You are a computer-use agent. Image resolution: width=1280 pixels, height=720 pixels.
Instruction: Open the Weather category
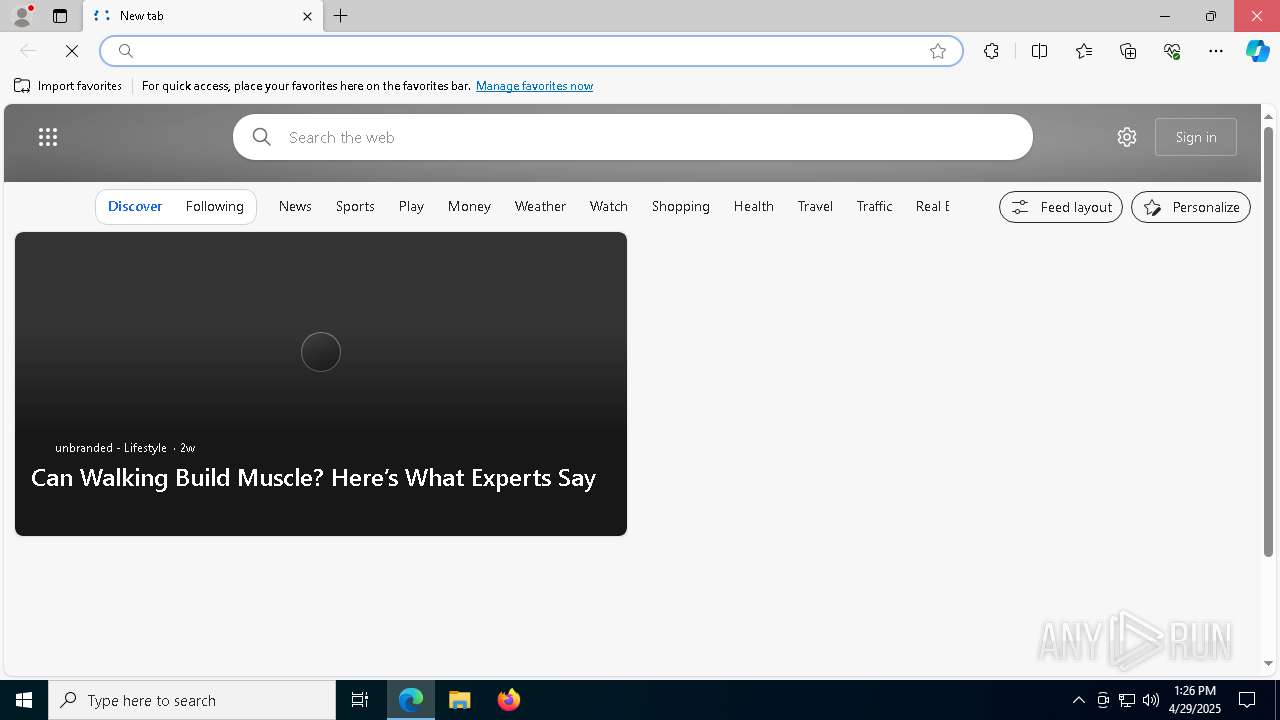coord(540,206)
